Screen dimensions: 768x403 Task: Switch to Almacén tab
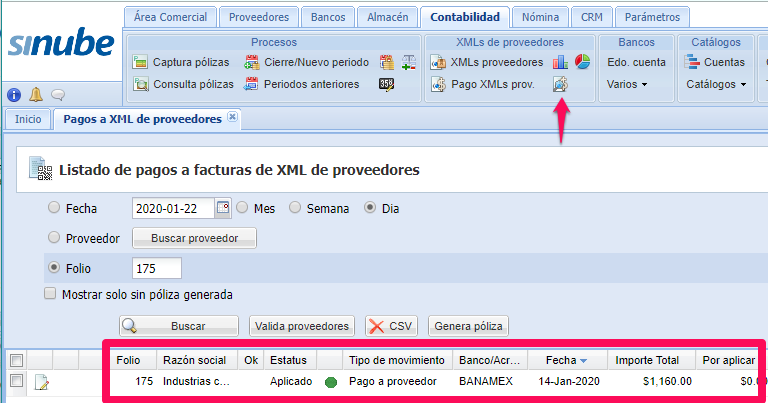tap(387, 17)
